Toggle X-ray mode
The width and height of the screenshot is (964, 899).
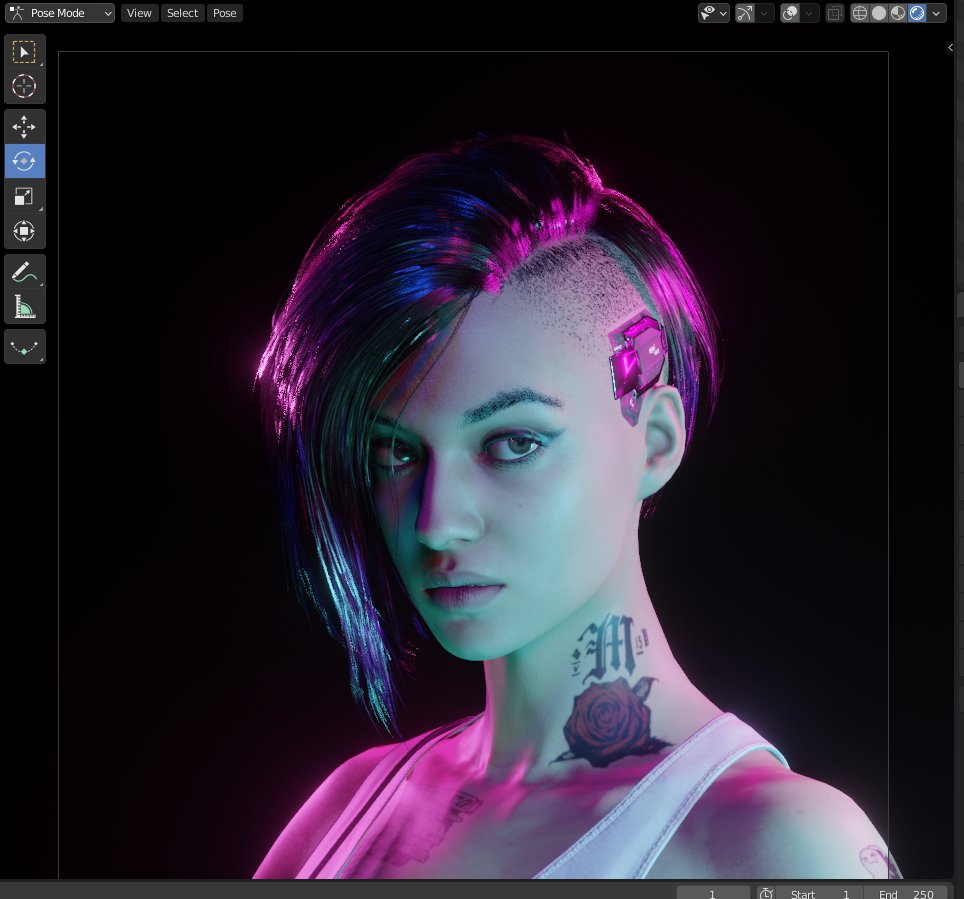point(834,13)
